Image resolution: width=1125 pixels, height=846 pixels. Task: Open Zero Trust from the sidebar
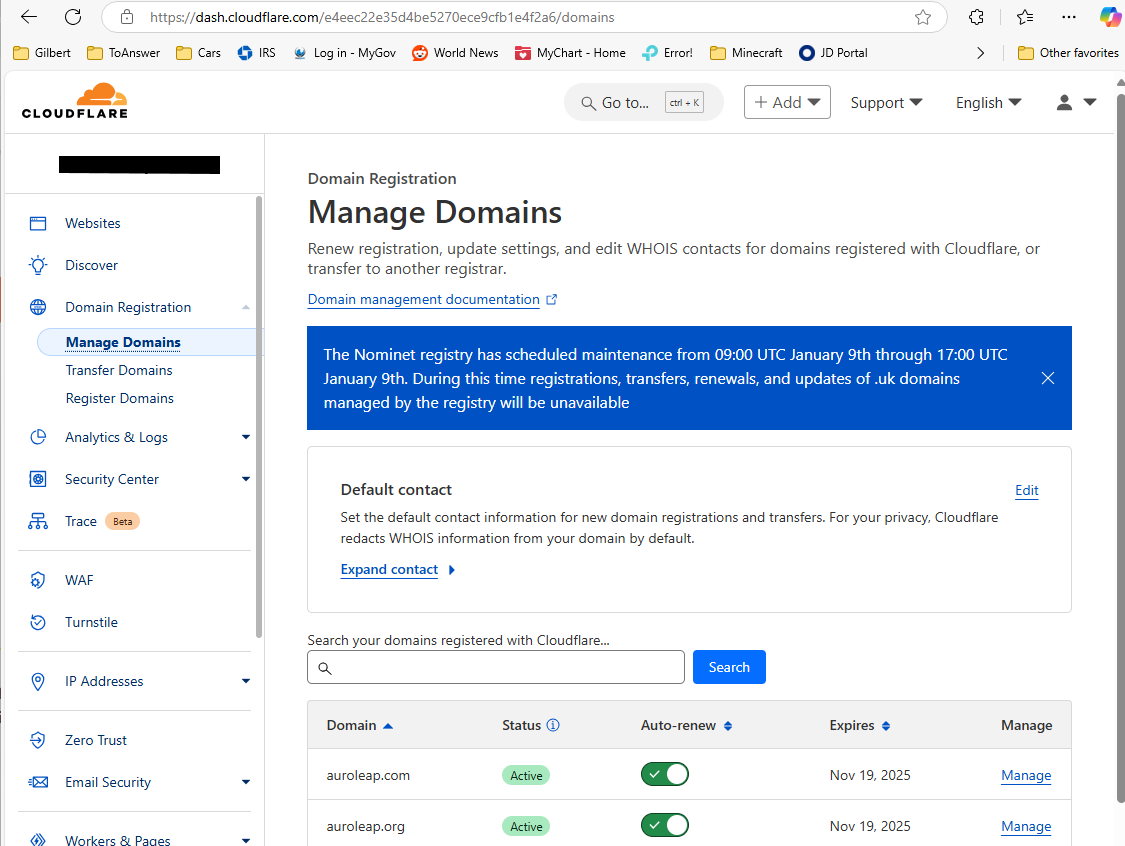tap(96, 740)
